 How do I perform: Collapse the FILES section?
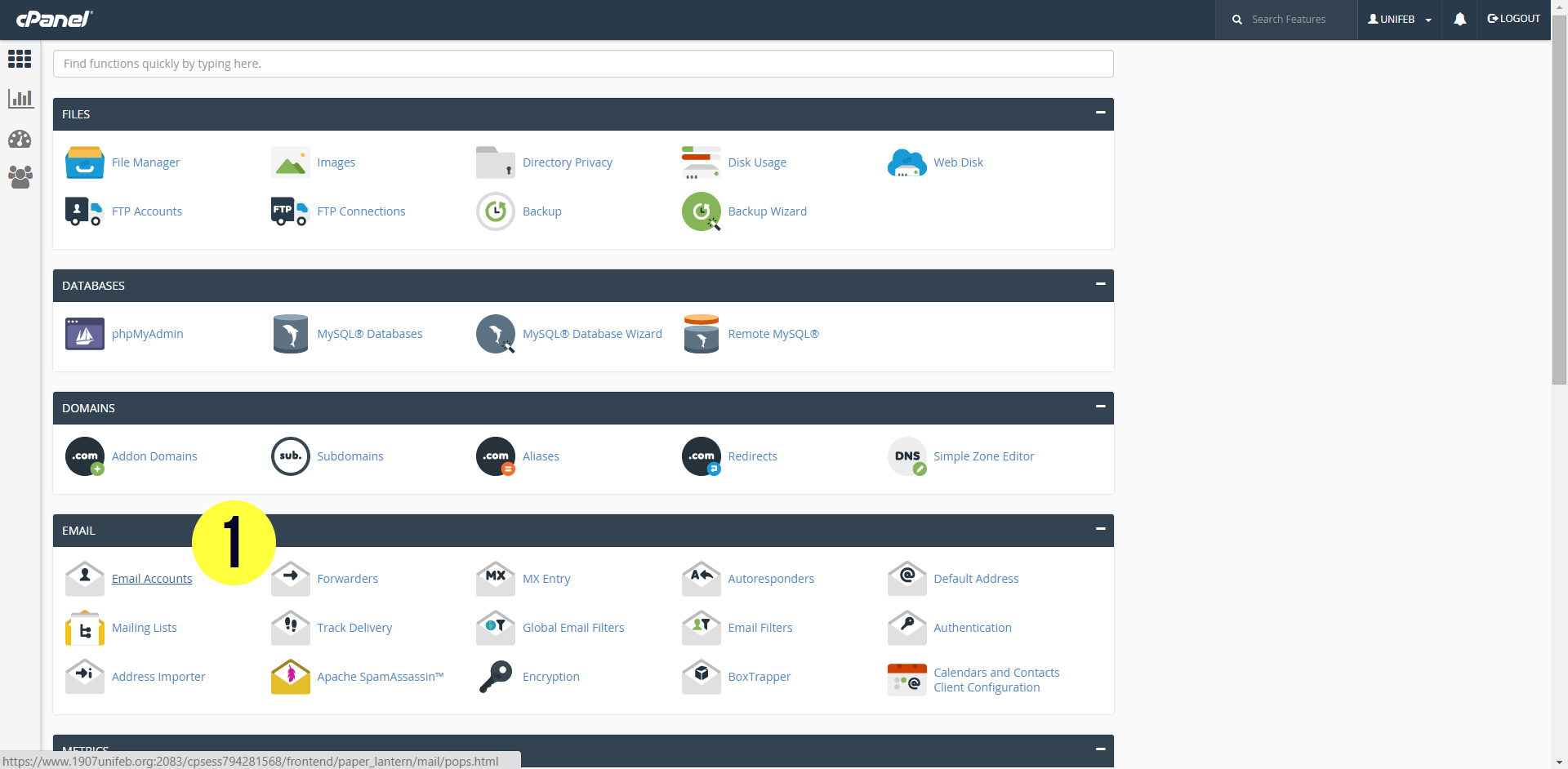[1100, 113]
